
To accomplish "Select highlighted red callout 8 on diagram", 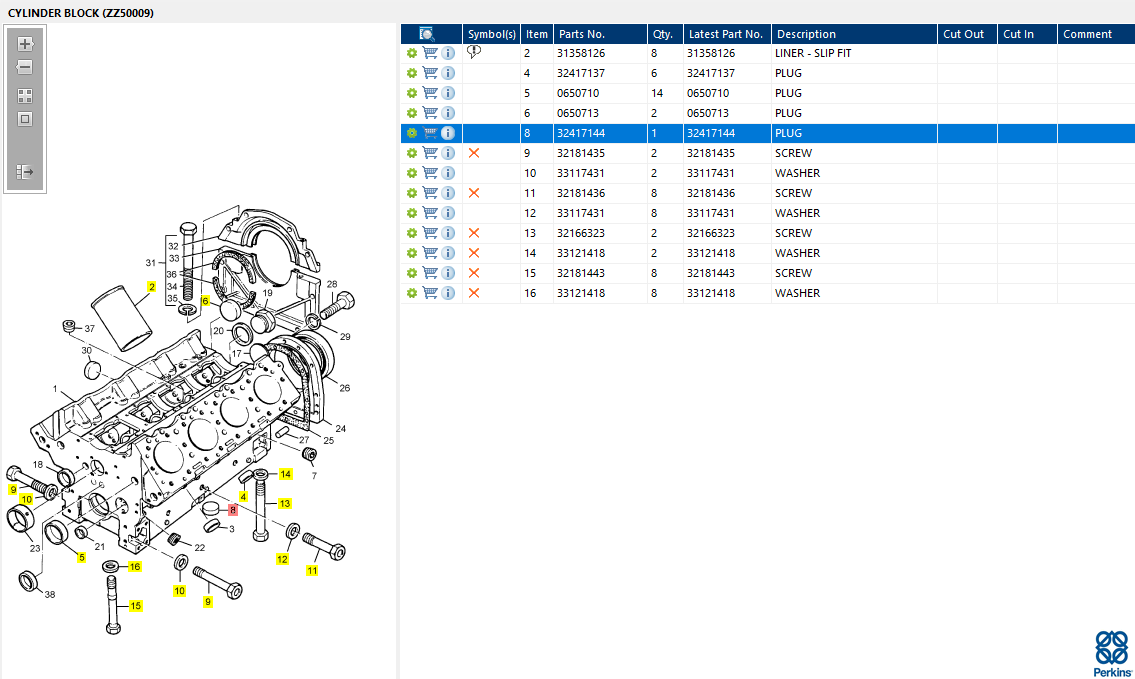I will [232, 510].
